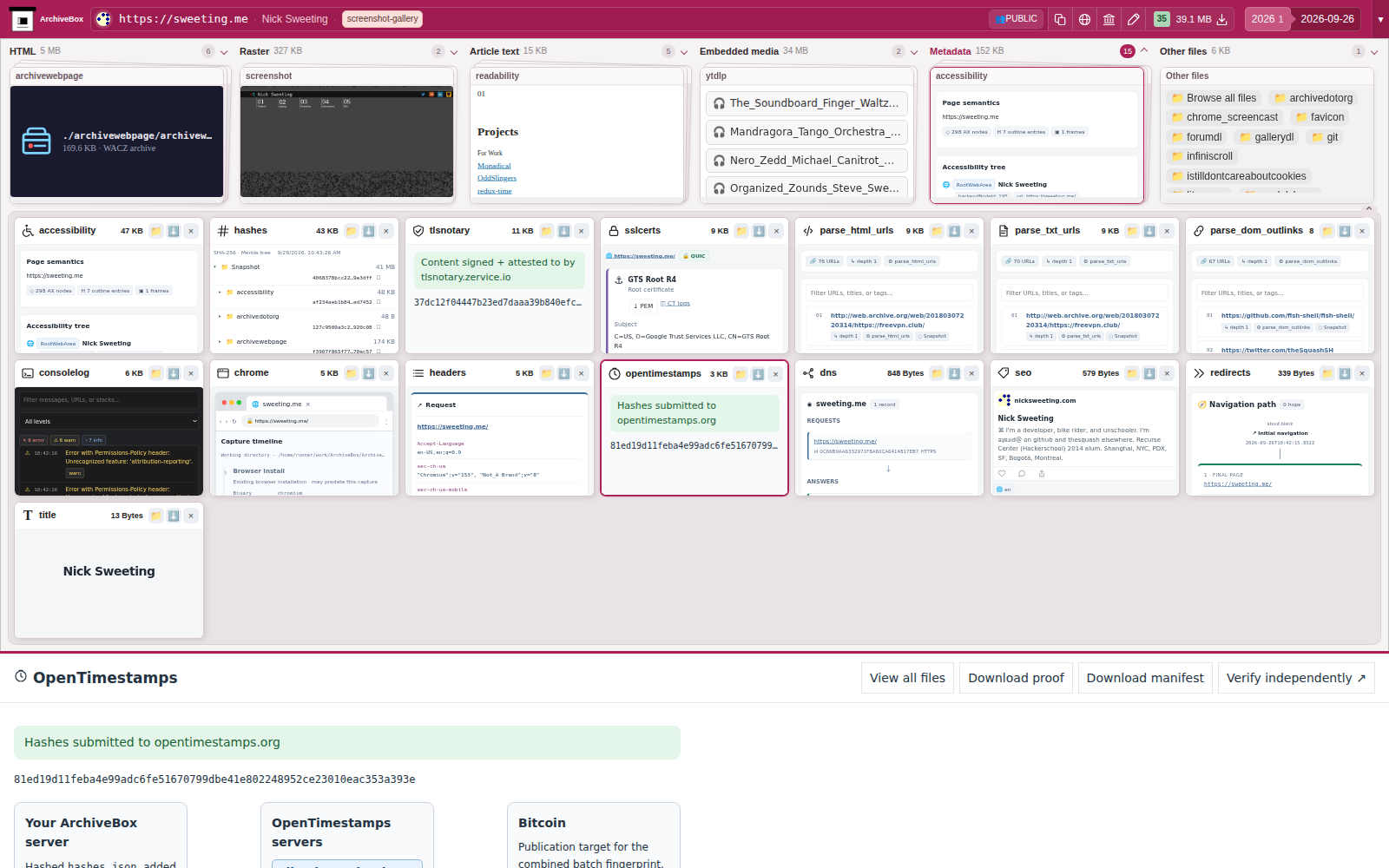Click download icon on dns card
Image resolution: width=1389 pixels, height=868 pixels.
954,373
